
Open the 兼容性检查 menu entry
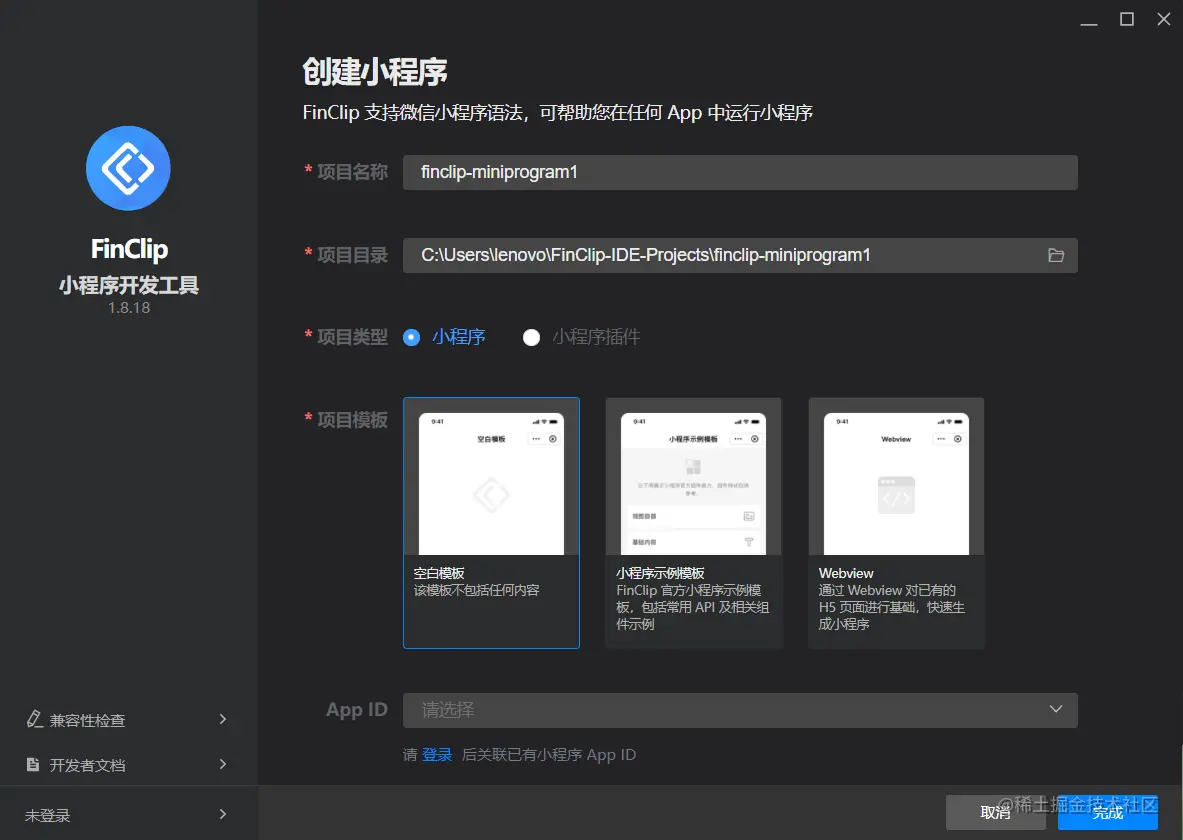pyautogui.click(x=128, y=720)
